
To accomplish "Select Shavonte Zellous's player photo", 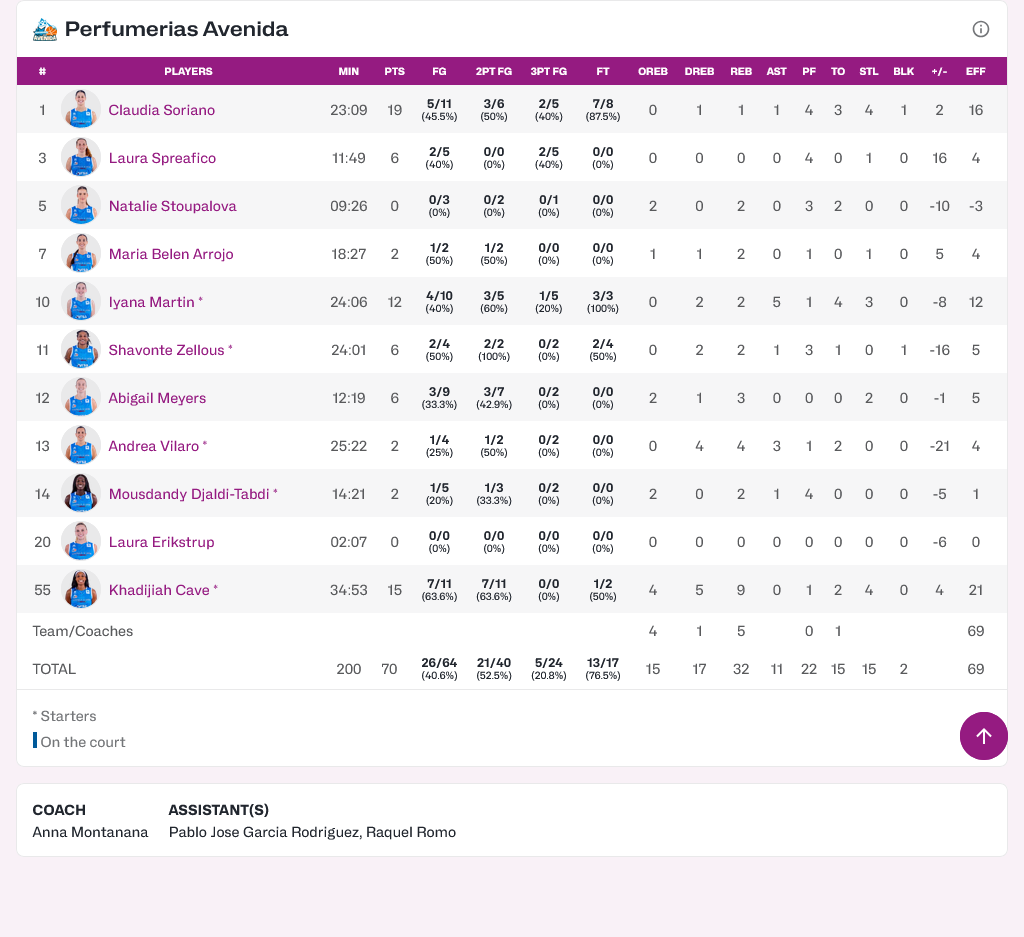I will pyautogui.click(x=81, y=350).
